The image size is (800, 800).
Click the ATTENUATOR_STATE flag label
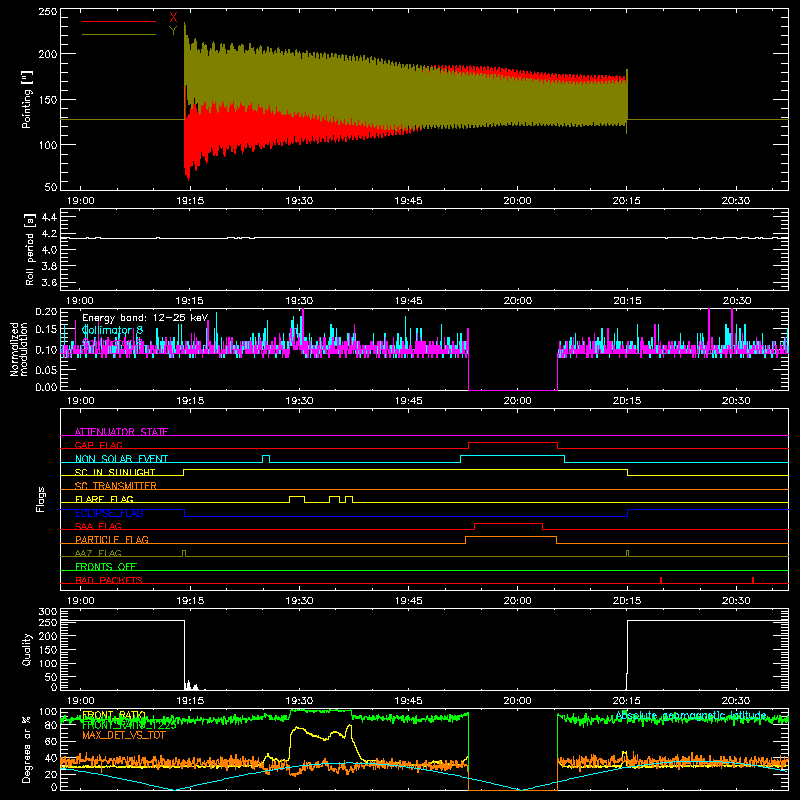(x=121, y=432)
